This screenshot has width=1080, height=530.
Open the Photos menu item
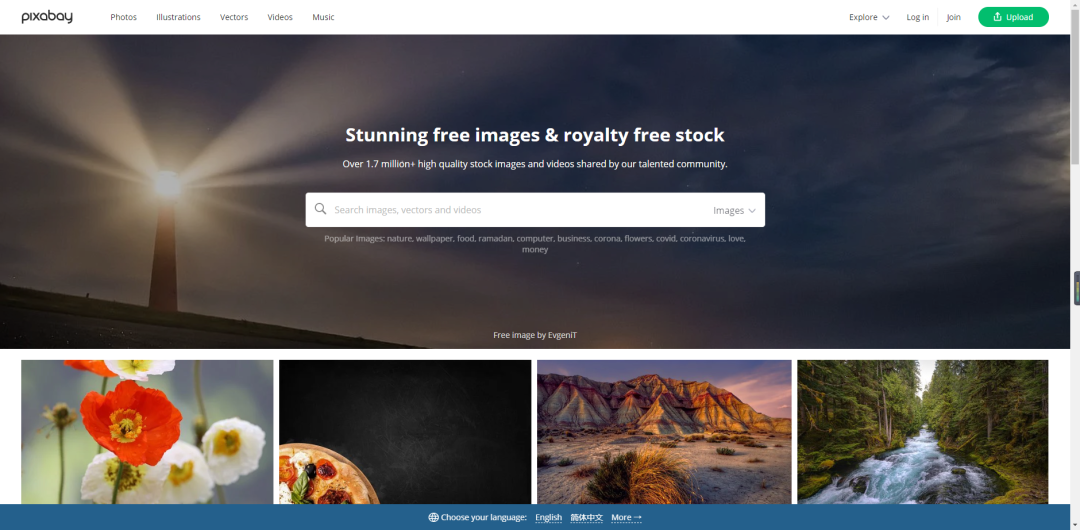tap(123, 17)
